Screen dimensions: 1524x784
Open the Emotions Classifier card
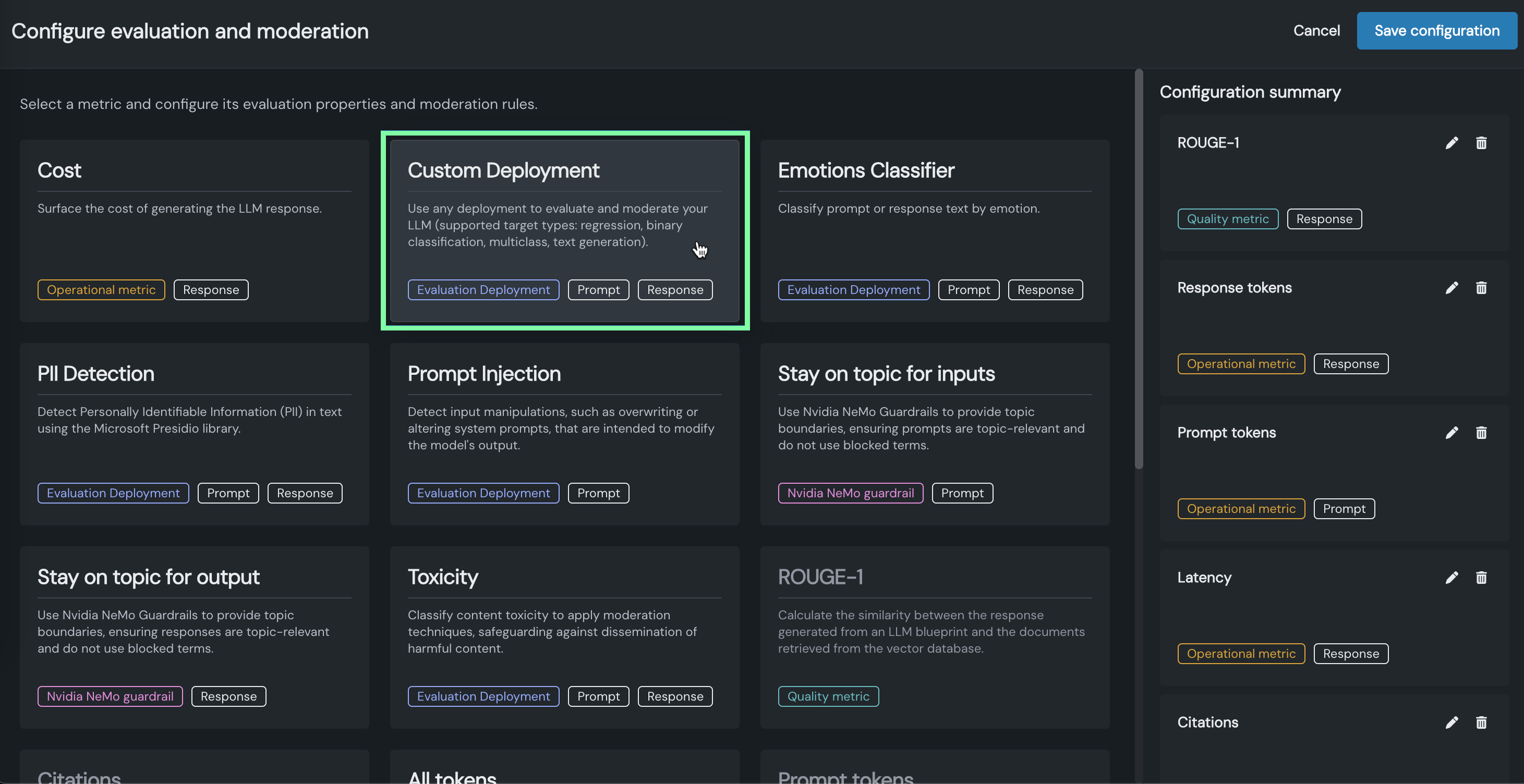(934, 230)
